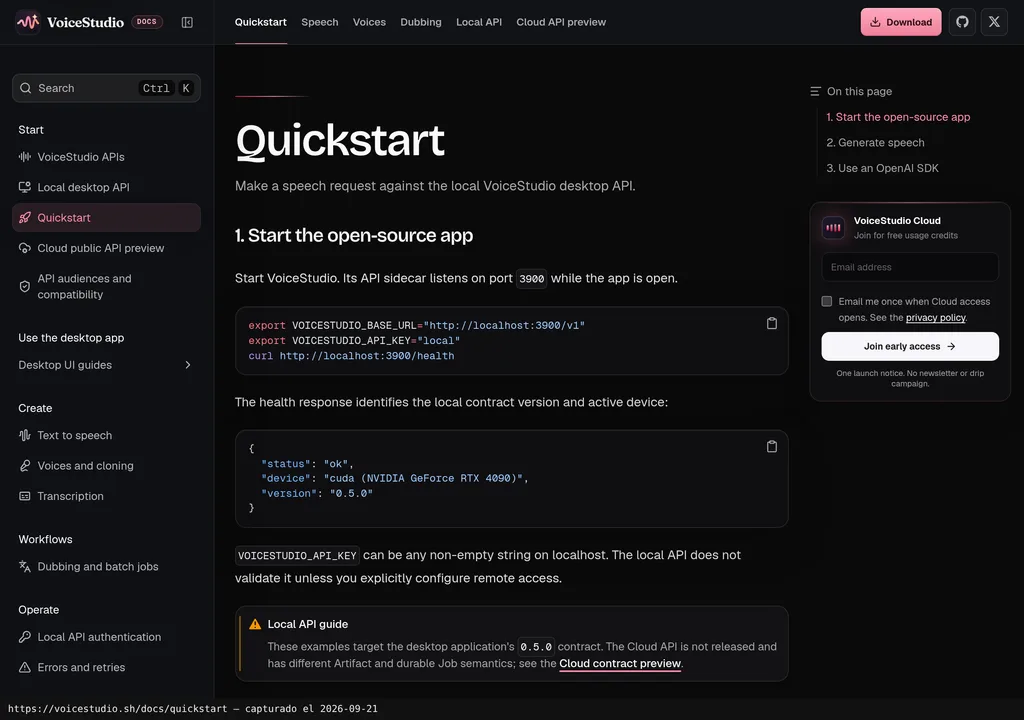1024x720 pixels.
Task: Open the X (Twitter) profile icon
Action: (x=994, y=22)
